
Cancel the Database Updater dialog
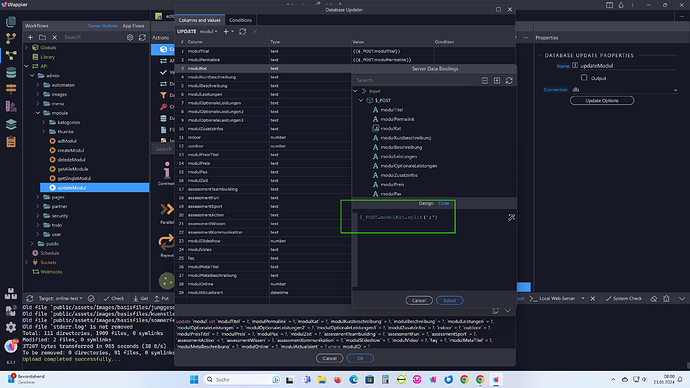[329, 359]
